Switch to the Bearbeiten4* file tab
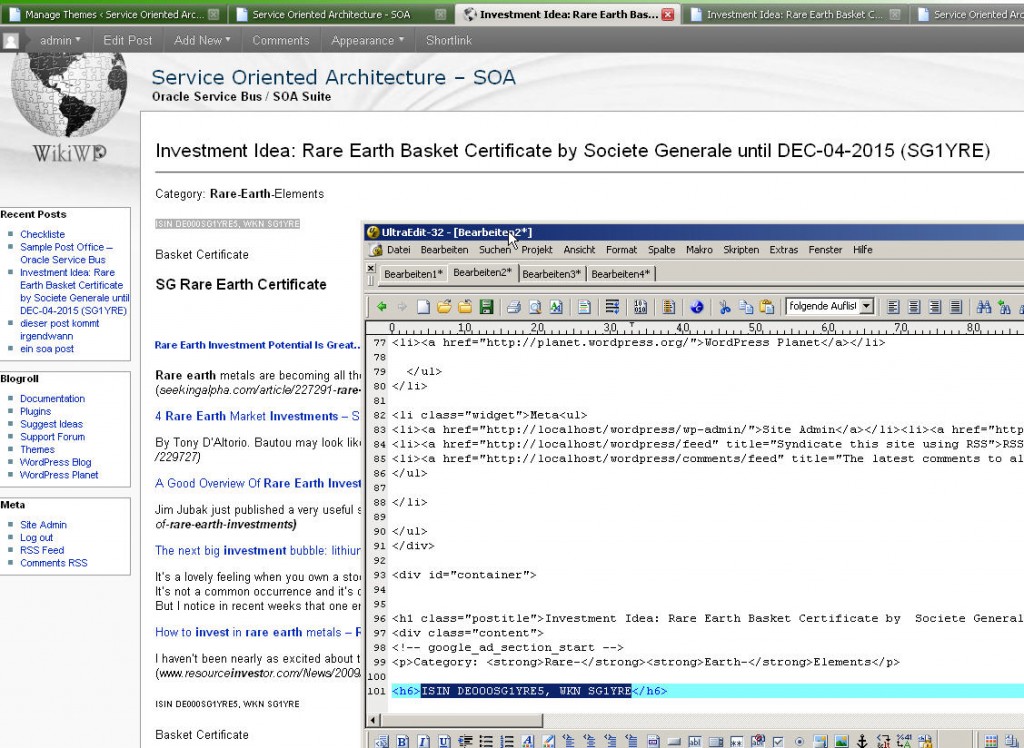1024x748 pixels. pyautogui.click(x=620, y=274)
